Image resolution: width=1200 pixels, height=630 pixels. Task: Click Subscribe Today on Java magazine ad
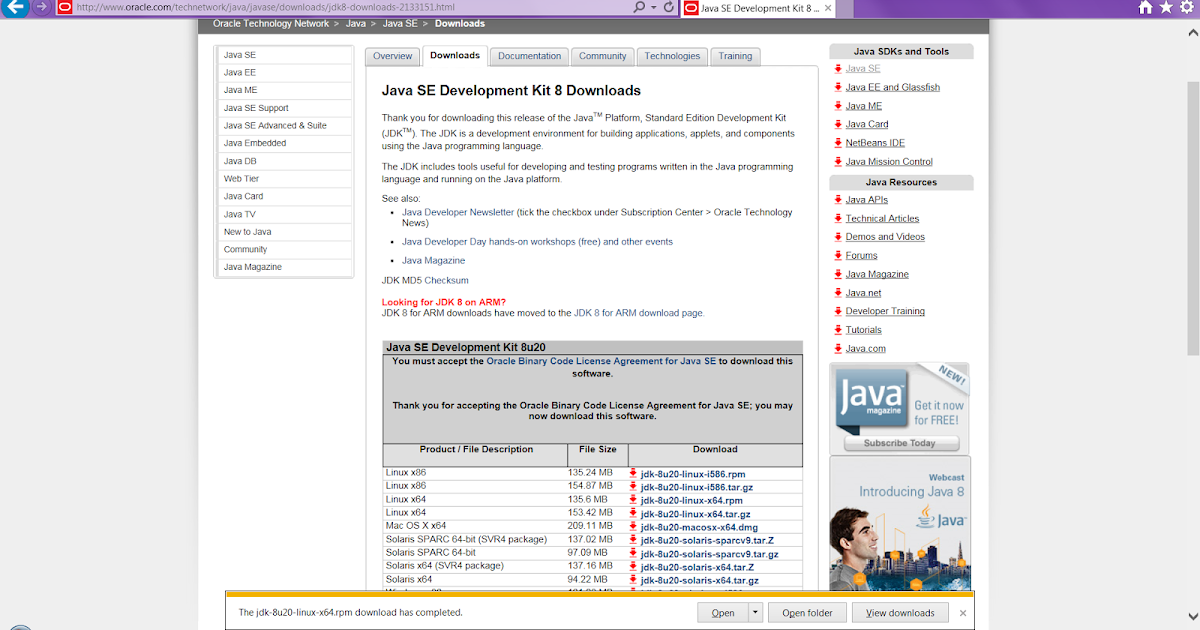pos(900,442)
